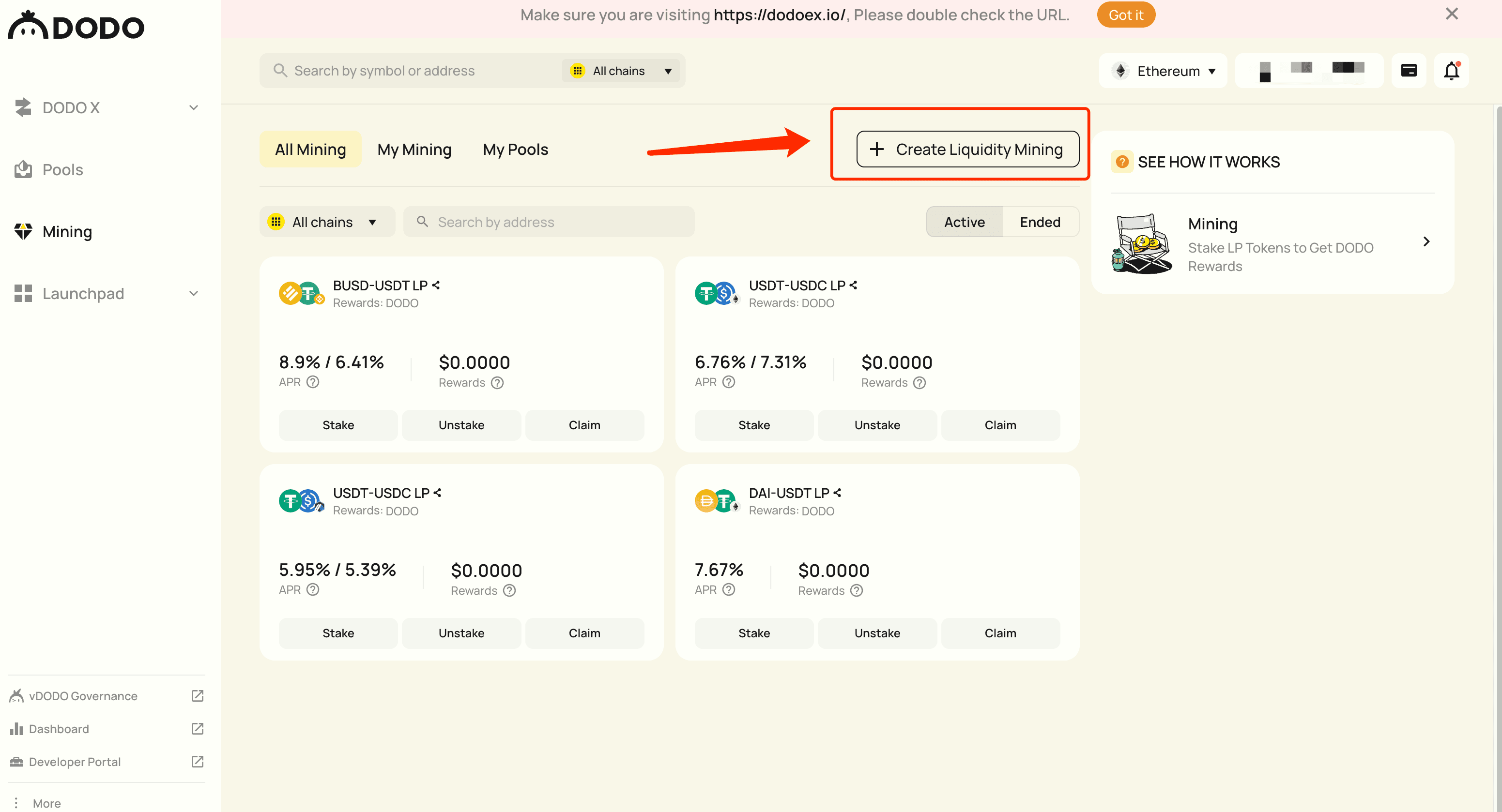This screenshot has height=812, width=1502.
Task: Show APR help on 6.76% / 7.31% card
Action: [x=729, y=382]
